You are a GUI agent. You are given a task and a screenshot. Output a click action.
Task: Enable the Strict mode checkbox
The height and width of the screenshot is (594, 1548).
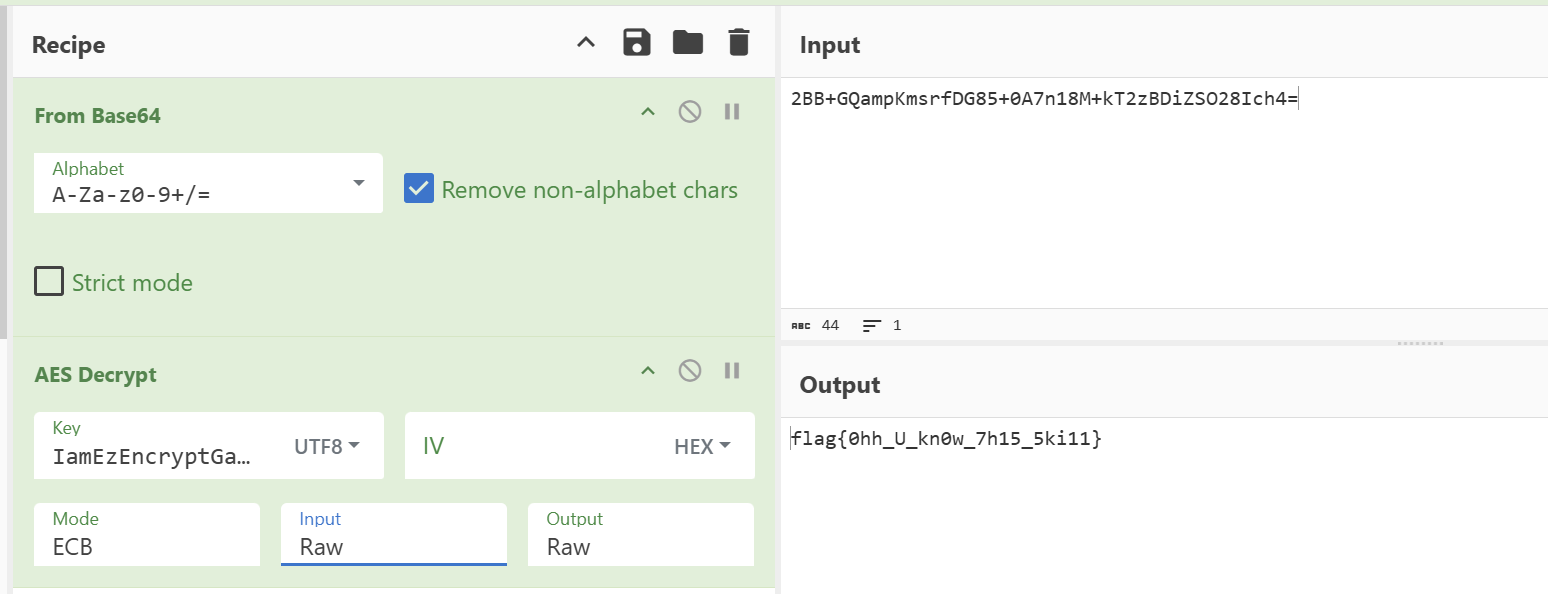(49, 282)
